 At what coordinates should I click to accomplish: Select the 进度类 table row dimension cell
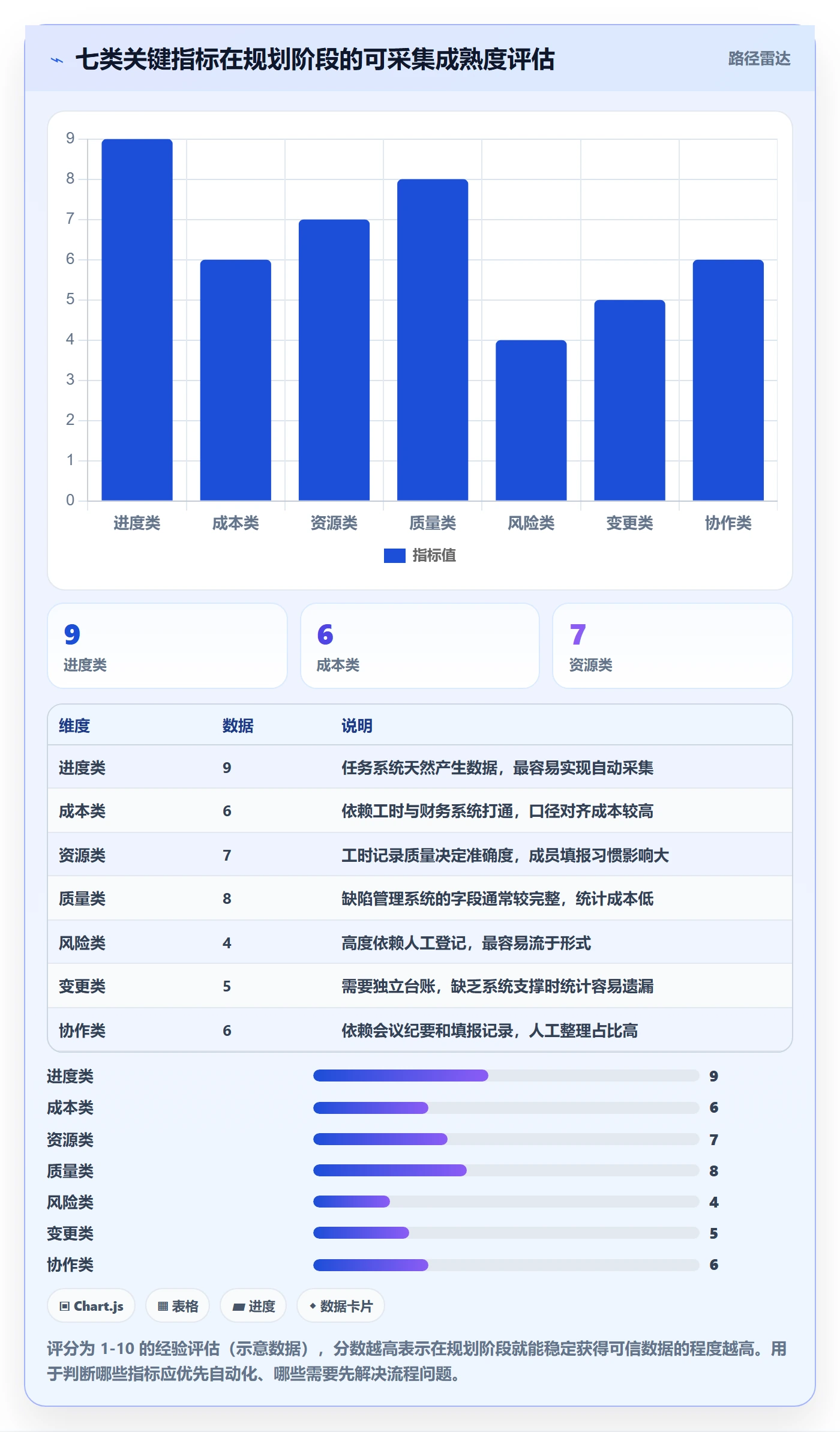point(82,768)
